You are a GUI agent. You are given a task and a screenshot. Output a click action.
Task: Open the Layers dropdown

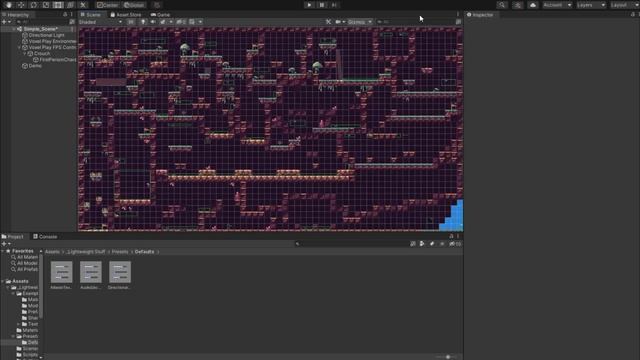[591, 5]
